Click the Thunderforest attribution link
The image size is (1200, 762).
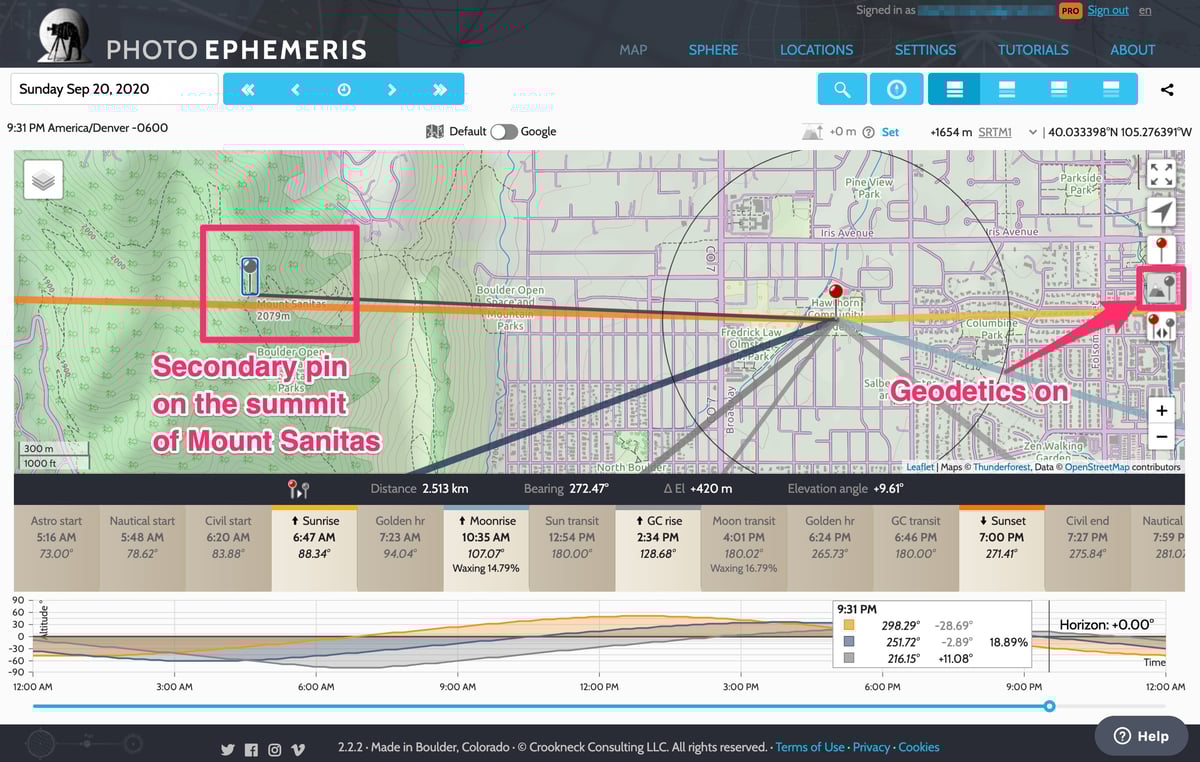point(1003,467)
